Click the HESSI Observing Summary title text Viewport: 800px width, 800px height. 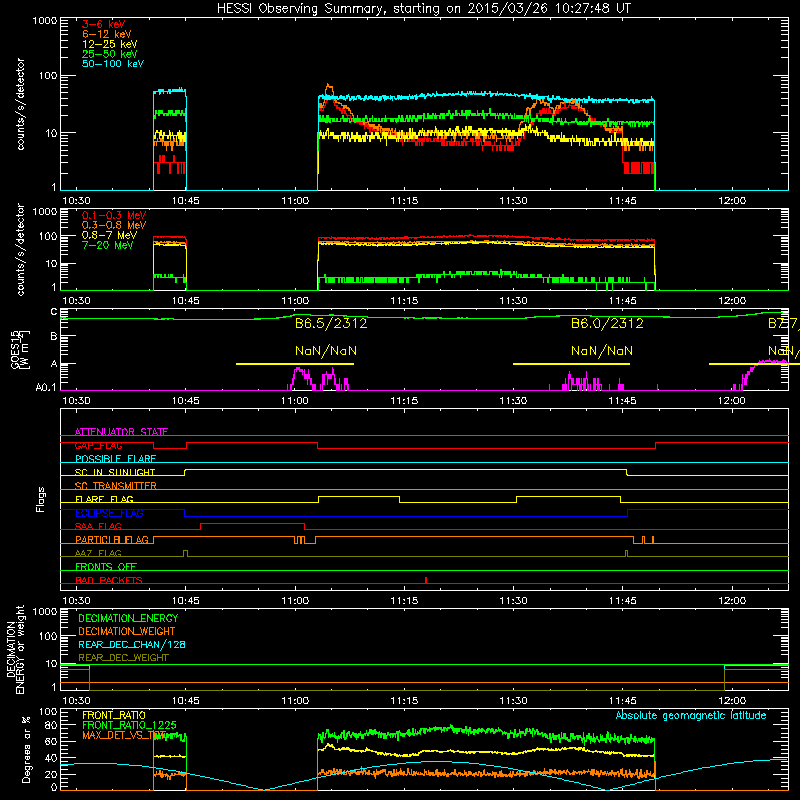tap(423, 9)
